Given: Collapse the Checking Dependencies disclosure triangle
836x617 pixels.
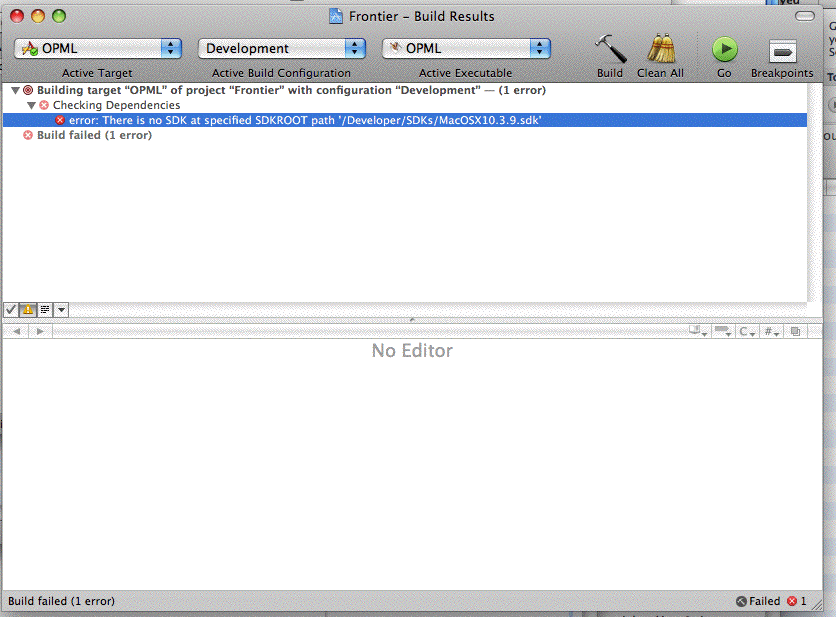Looking at the screenshot, I should (x=31, y=105).
